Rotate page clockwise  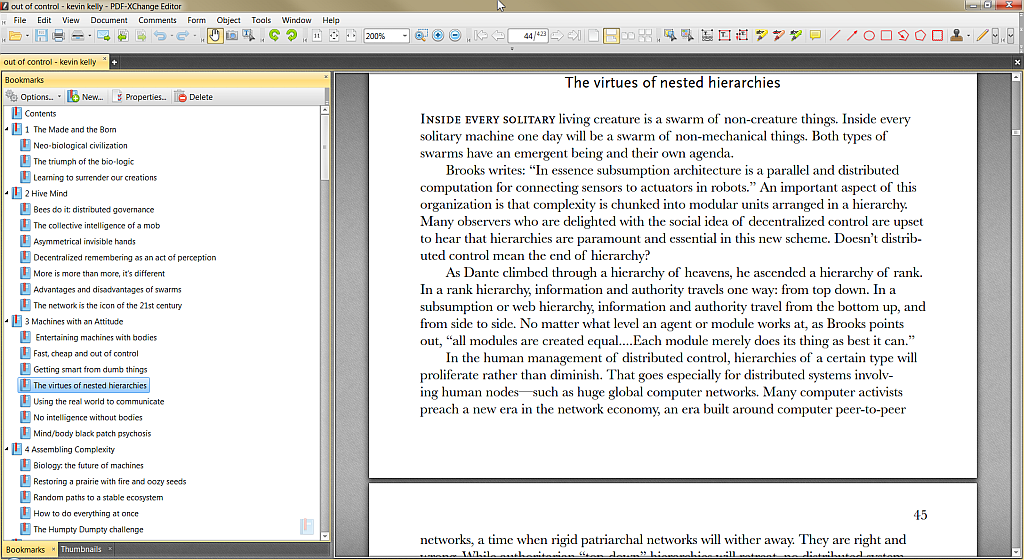pos(292,36)
